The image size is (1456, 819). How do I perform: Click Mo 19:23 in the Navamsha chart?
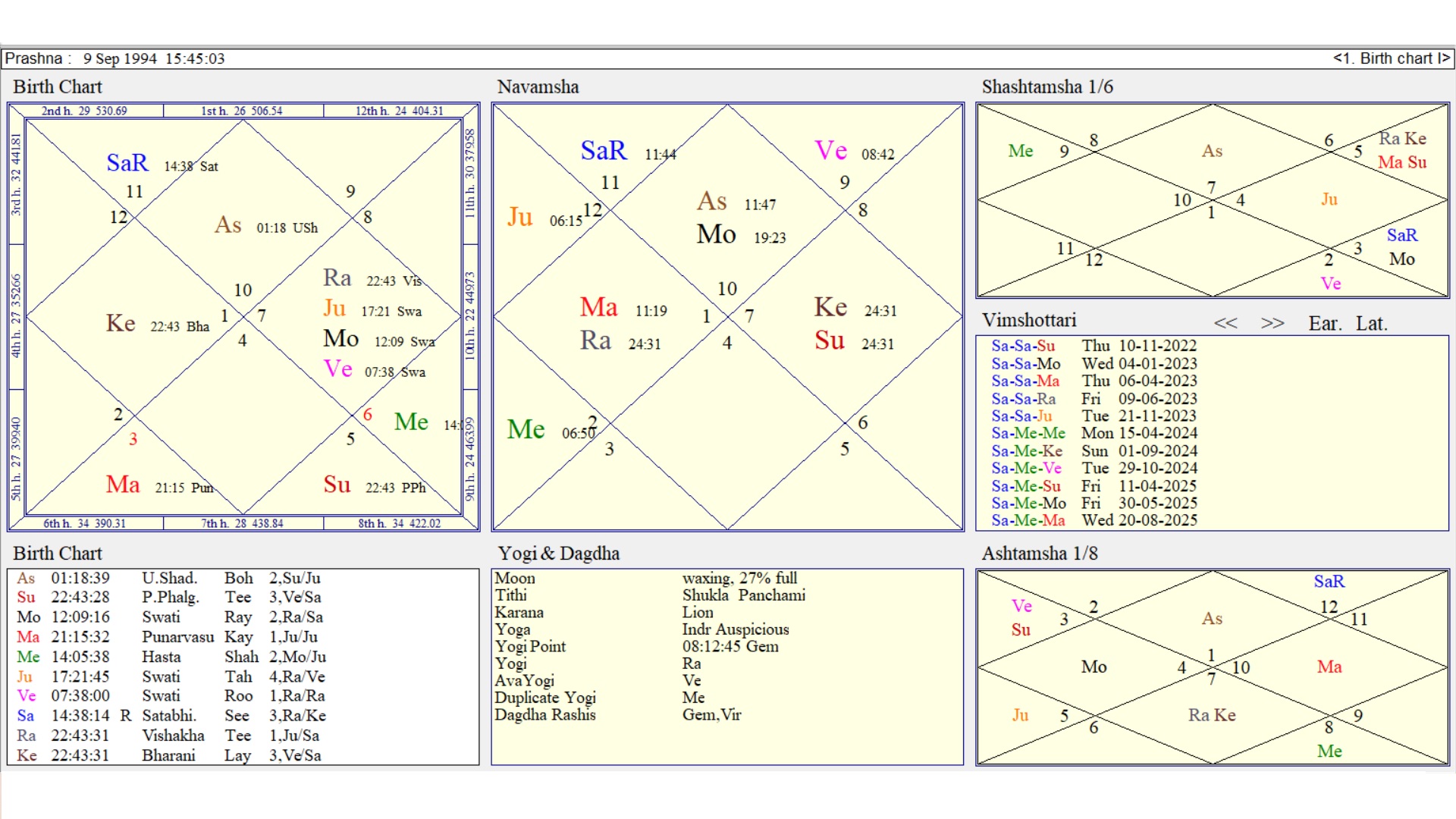[742, 235]
